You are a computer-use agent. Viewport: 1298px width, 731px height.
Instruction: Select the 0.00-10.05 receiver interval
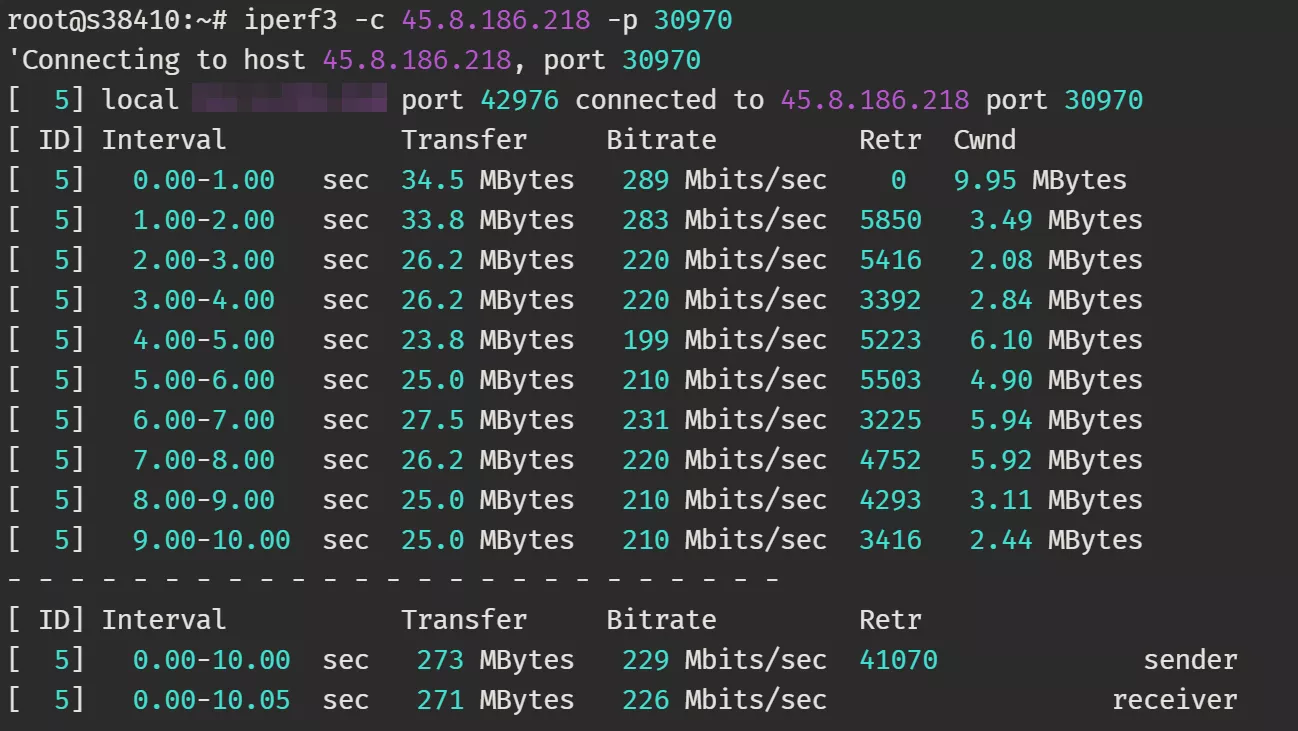click(211, 700)
